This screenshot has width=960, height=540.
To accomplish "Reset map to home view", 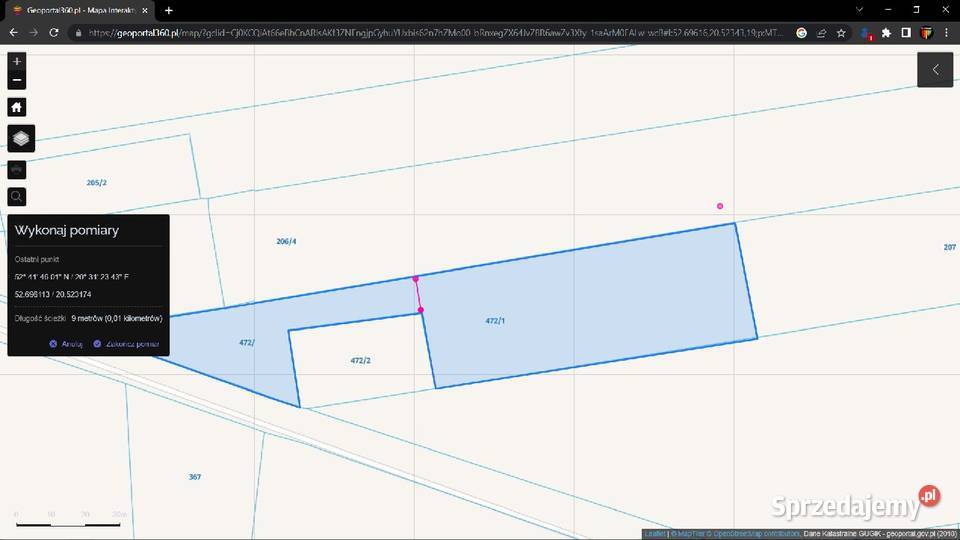I will 17,107.
